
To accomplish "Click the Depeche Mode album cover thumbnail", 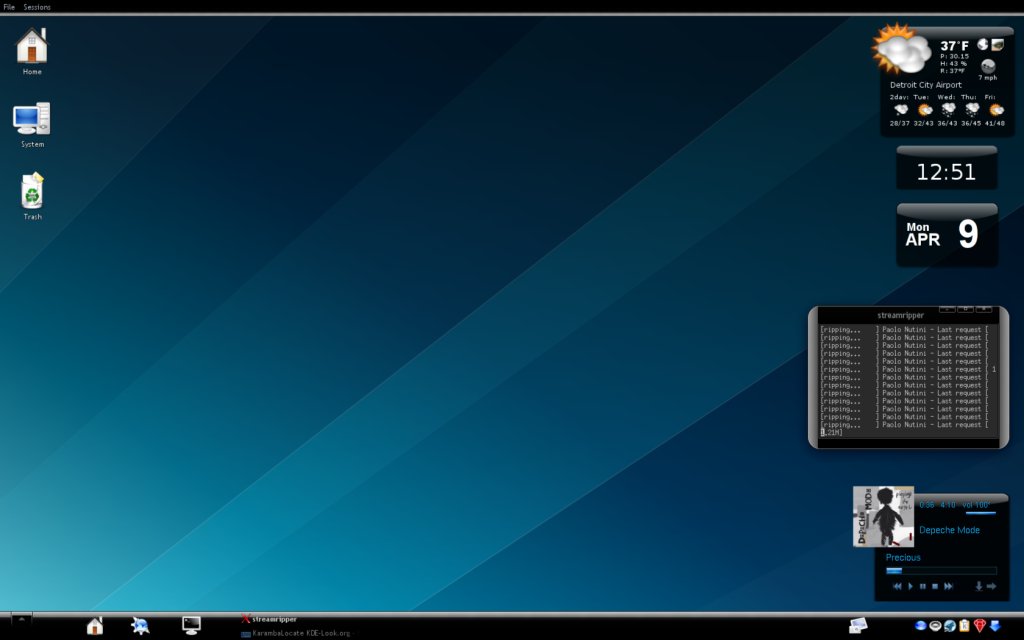I will point(883,516).
